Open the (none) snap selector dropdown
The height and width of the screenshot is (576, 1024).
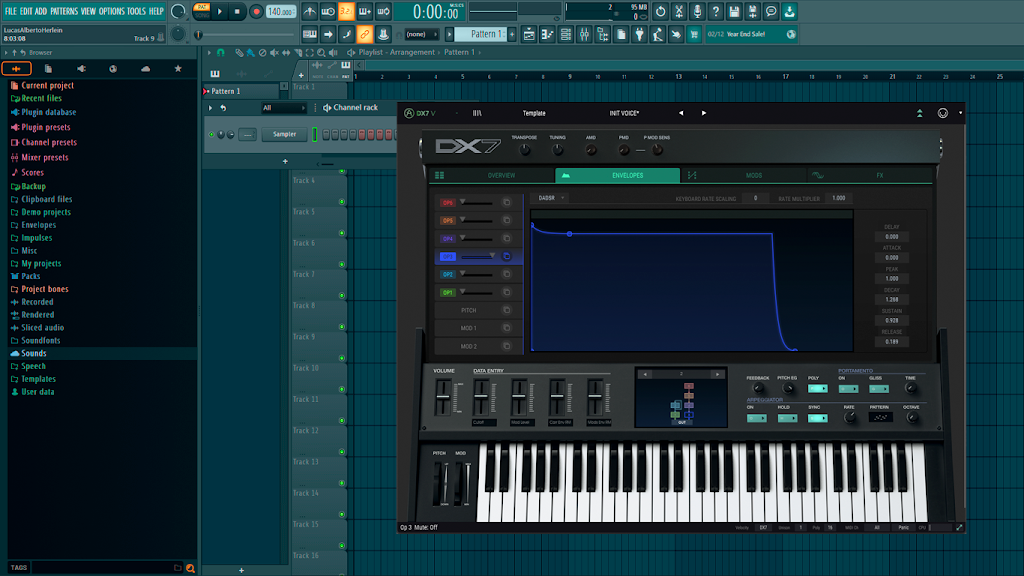[x=421, y=35]
